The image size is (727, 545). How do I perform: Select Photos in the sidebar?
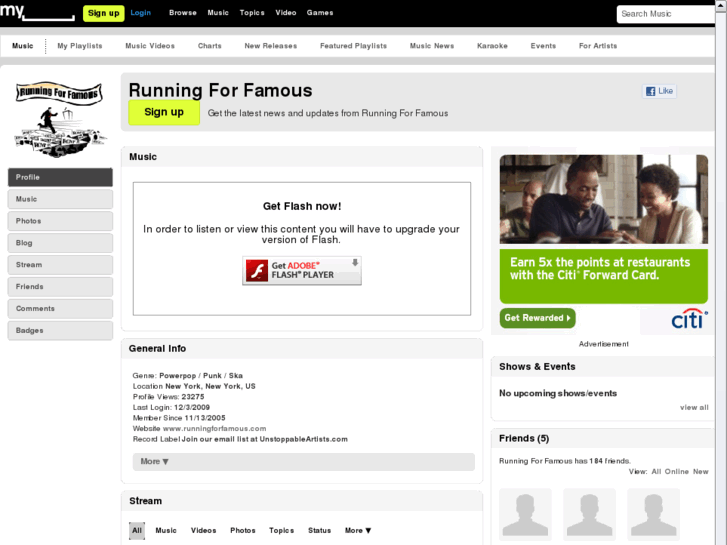click(x=60, y=221)
